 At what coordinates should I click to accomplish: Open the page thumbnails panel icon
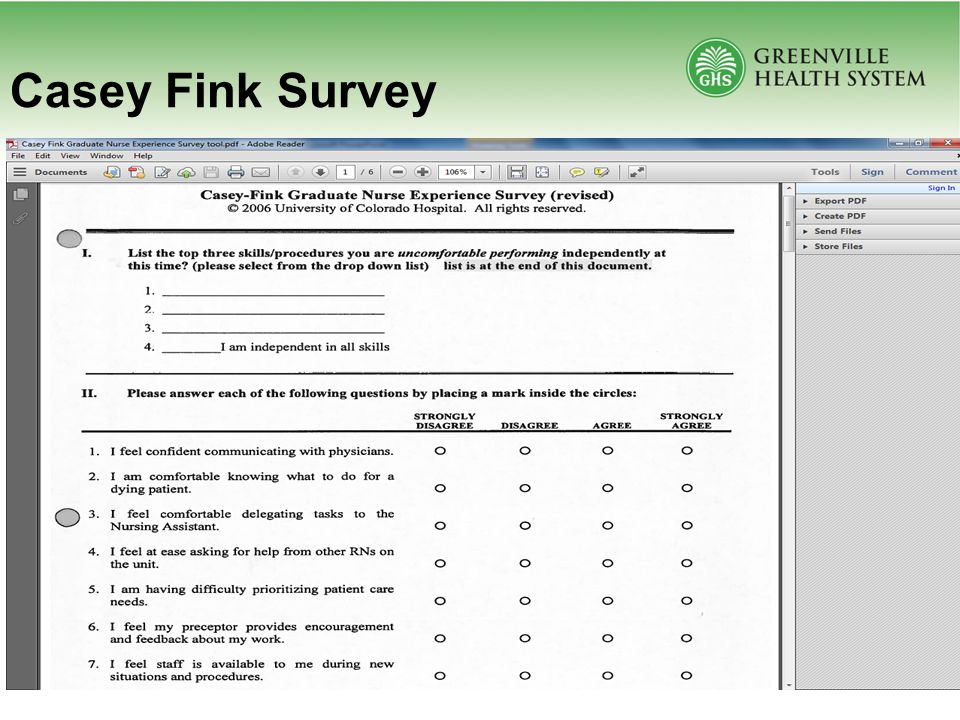pos(21,195)
